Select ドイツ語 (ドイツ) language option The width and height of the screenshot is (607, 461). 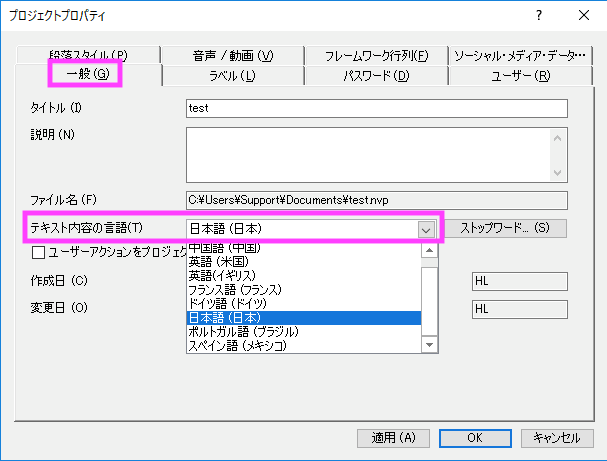[228, 303]
